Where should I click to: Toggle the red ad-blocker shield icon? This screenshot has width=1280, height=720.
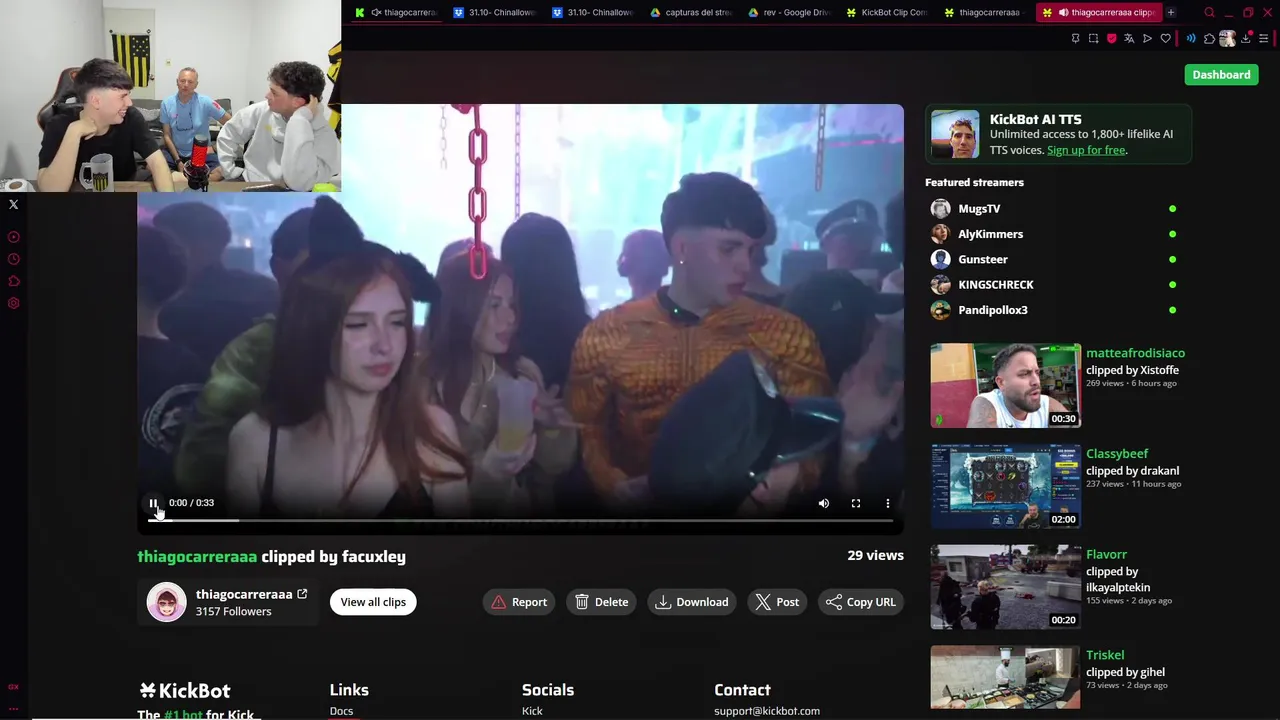[1111, 38]
